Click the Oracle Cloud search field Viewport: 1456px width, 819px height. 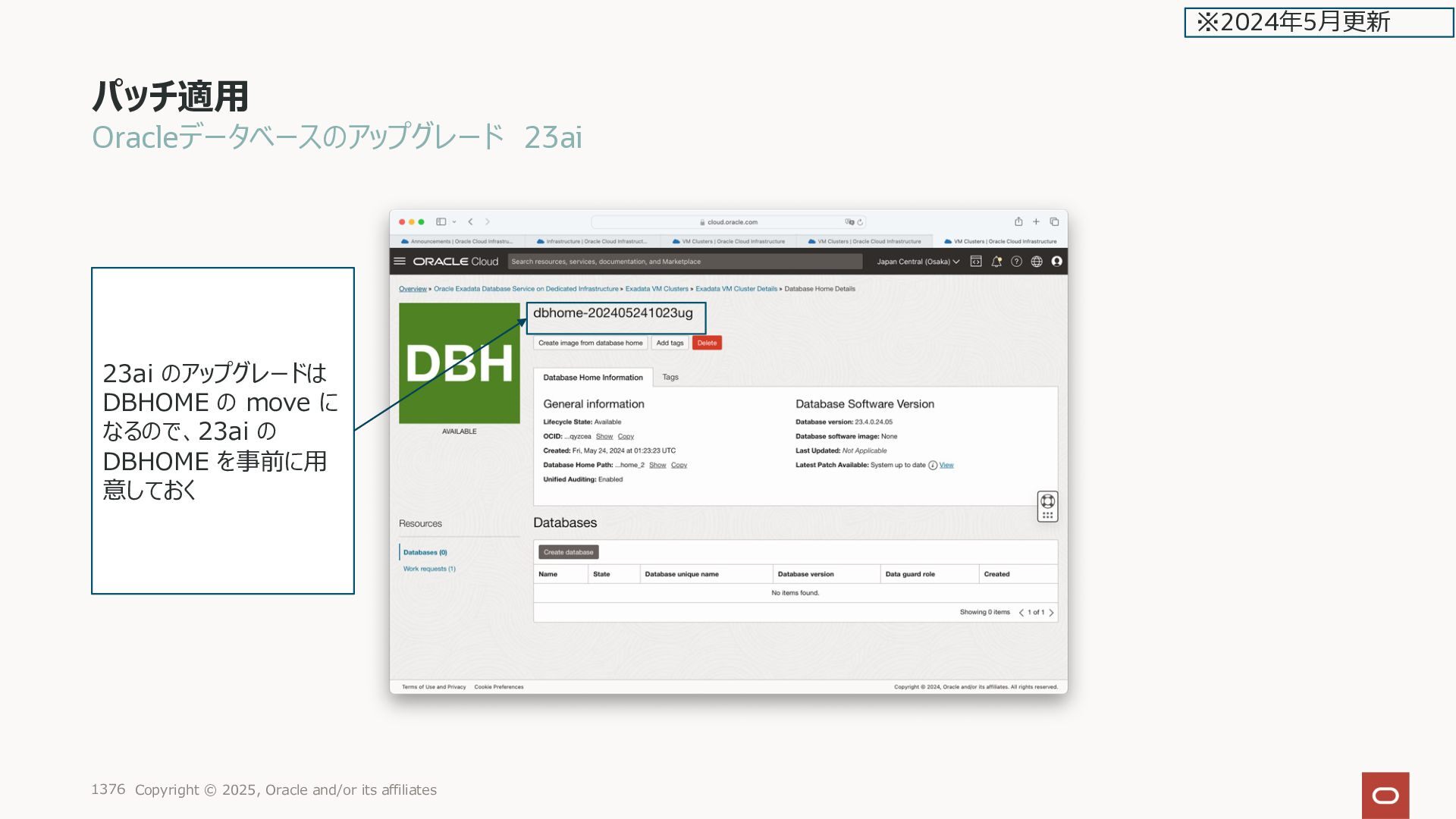tap(685, 262)
